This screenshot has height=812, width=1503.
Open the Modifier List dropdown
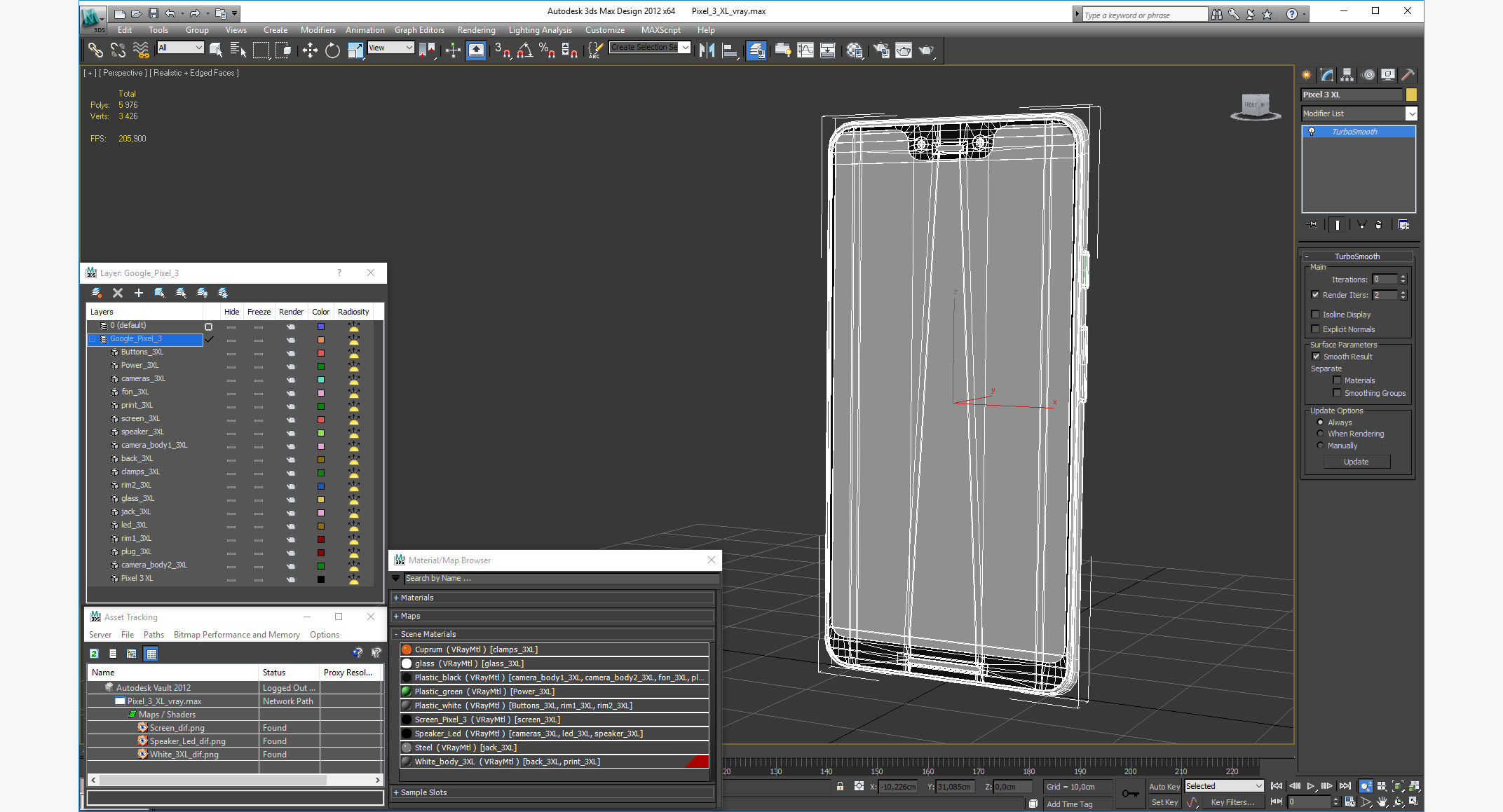coord(1359,113)
